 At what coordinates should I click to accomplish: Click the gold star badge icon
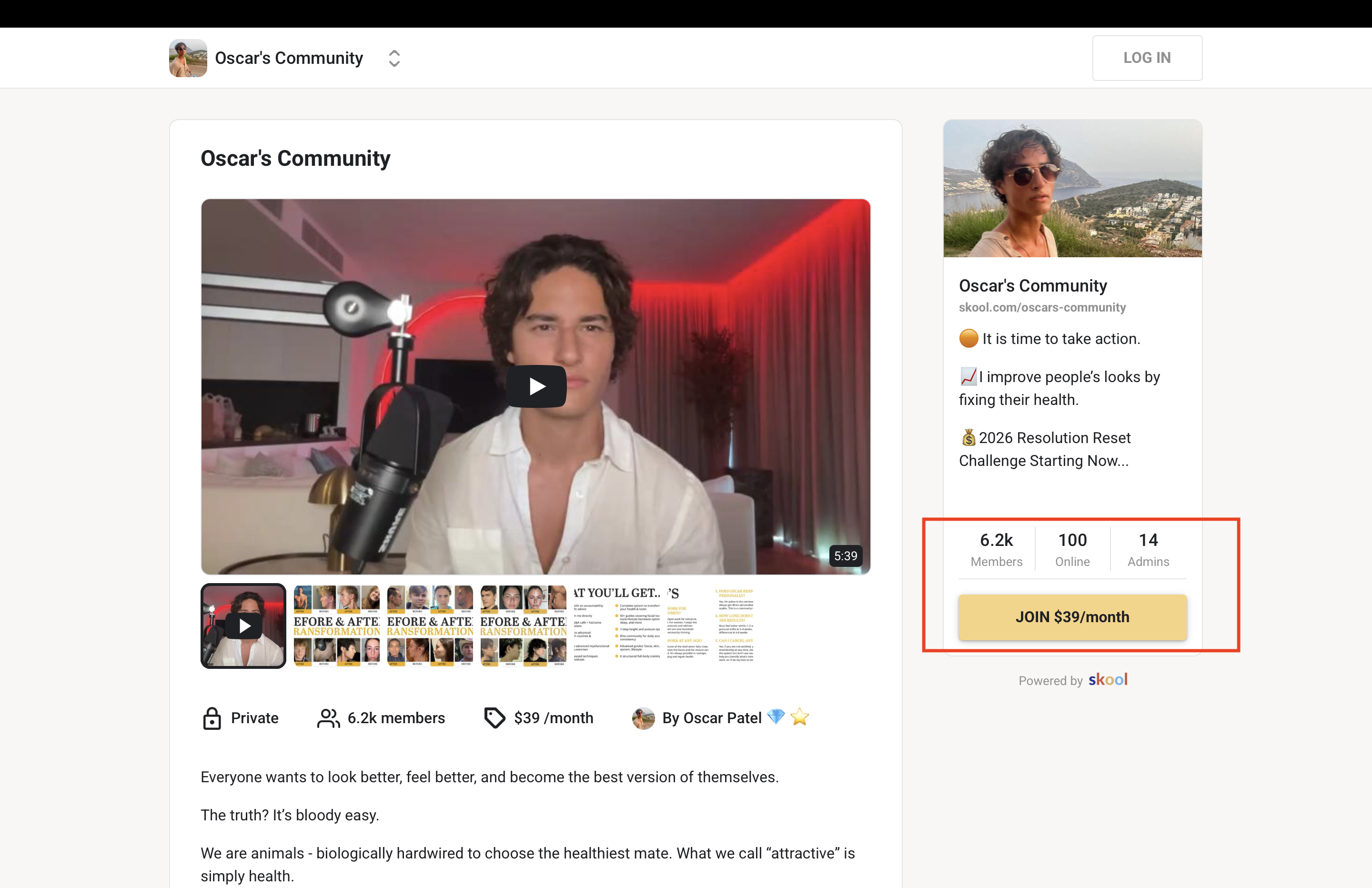(799, 717)
